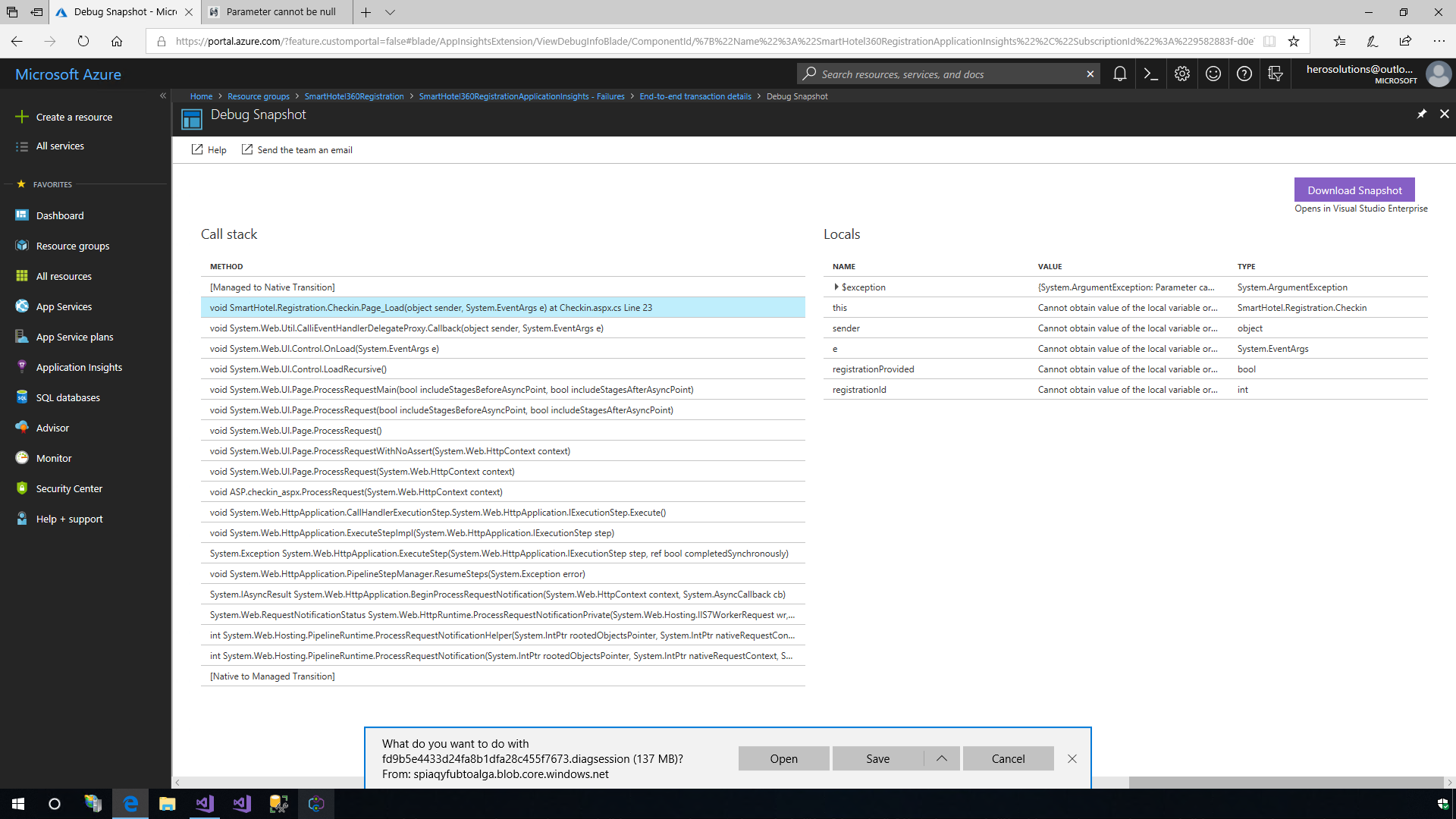This screenshot has width=1456, height=819.
Task: Pin the Debug Snapshot blade
Action: (x=1421, y=114)
